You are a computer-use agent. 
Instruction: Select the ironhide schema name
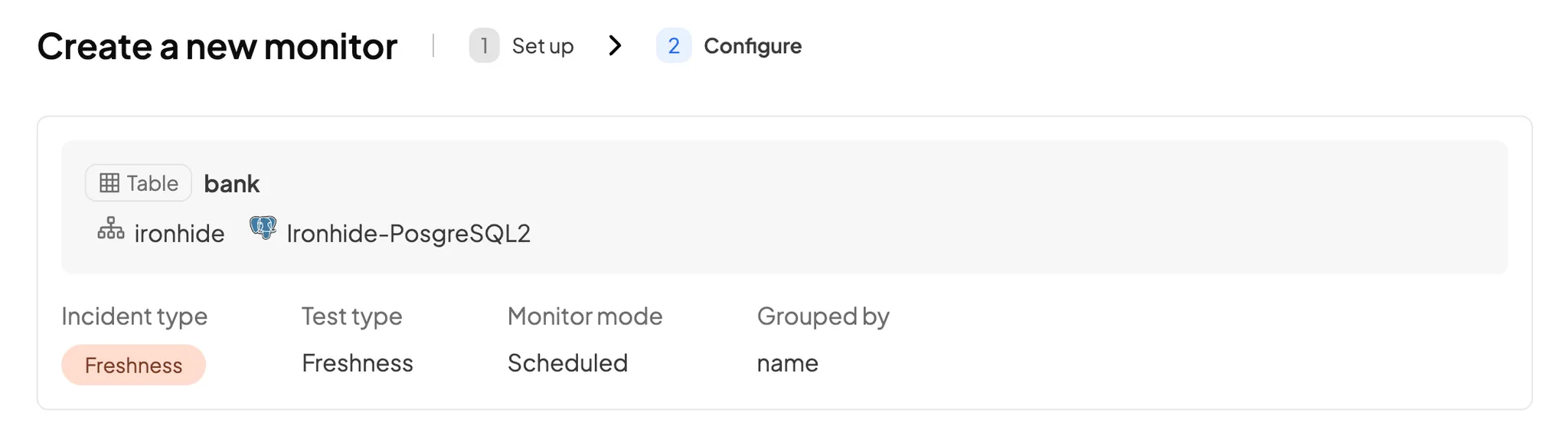point(179,233)
